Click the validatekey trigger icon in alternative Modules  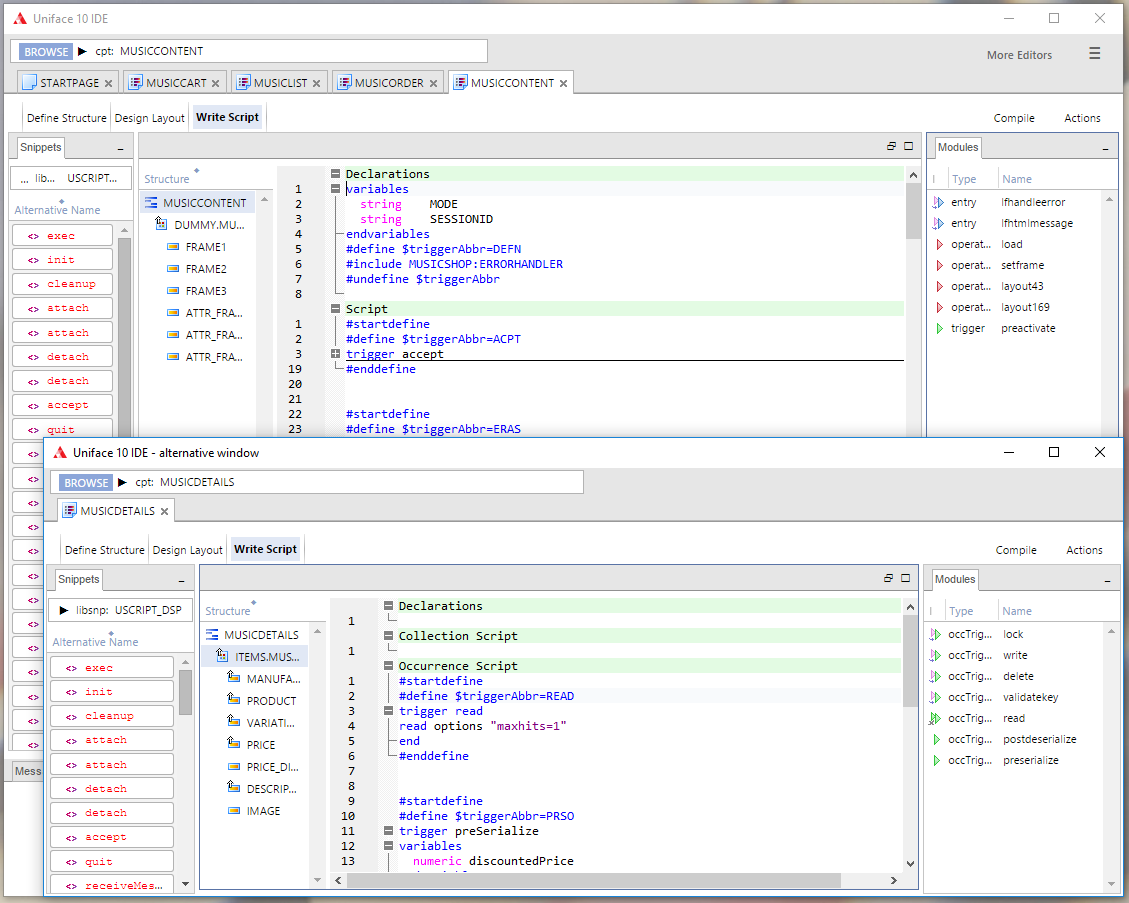934,697
